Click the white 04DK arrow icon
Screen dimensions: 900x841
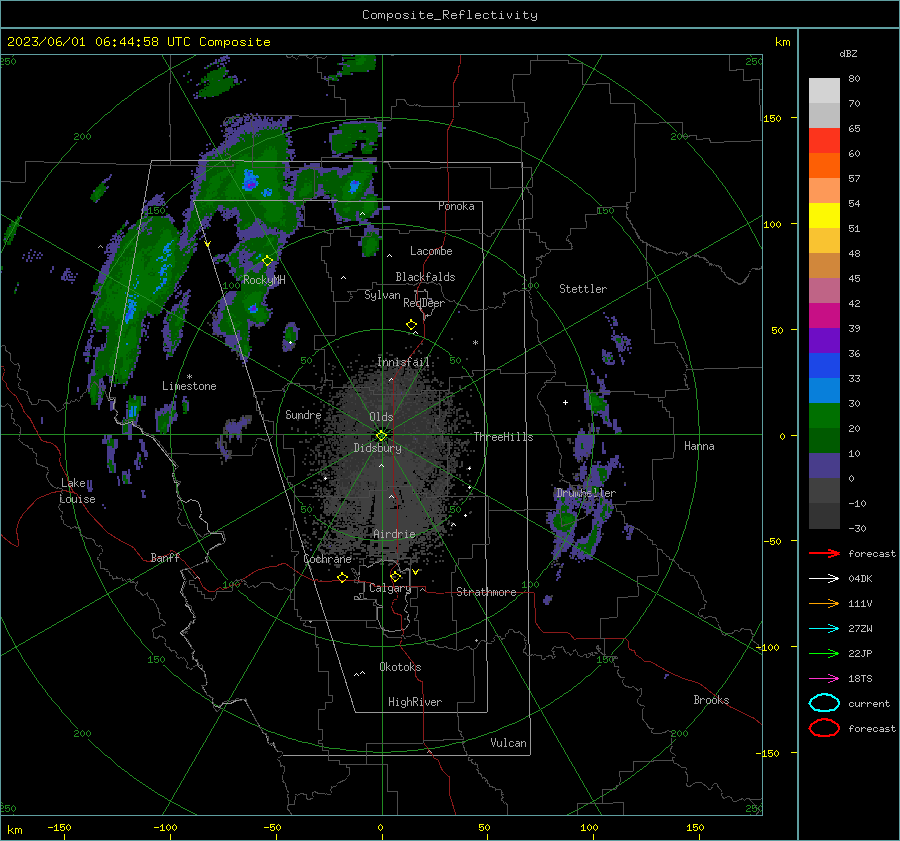824,578
